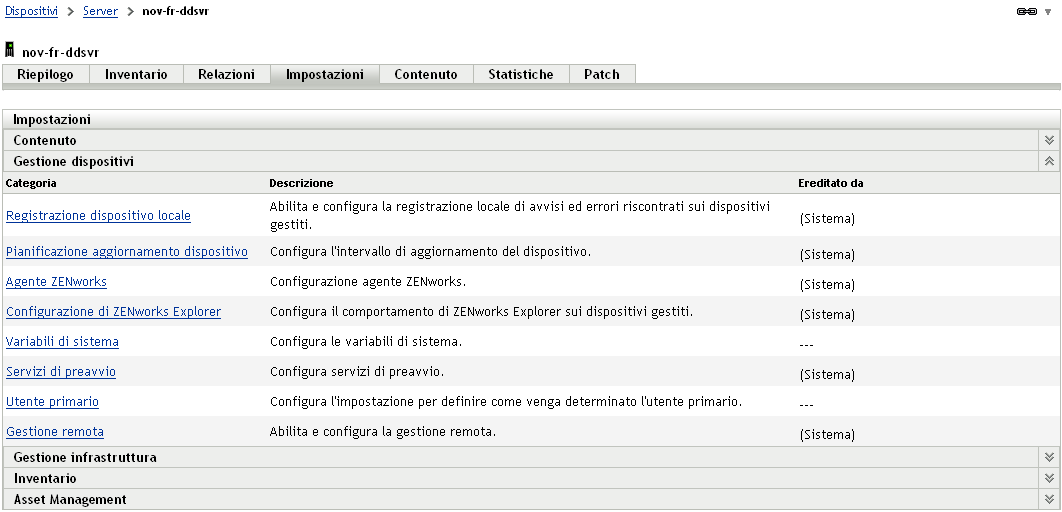This screenshot has height=512, width=1062.
Task: Select the Statistiche tab
Action: [521, 75]
